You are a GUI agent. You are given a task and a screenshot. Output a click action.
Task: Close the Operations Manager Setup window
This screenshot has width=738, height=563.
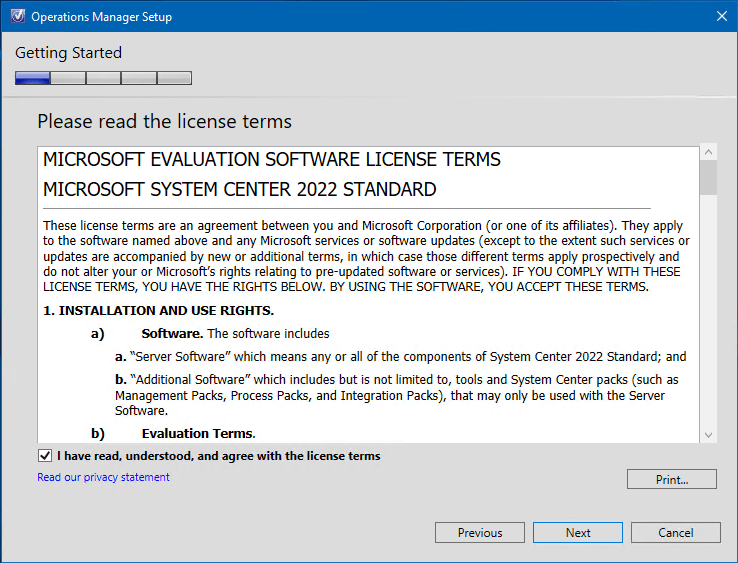[x=721, y=16]
